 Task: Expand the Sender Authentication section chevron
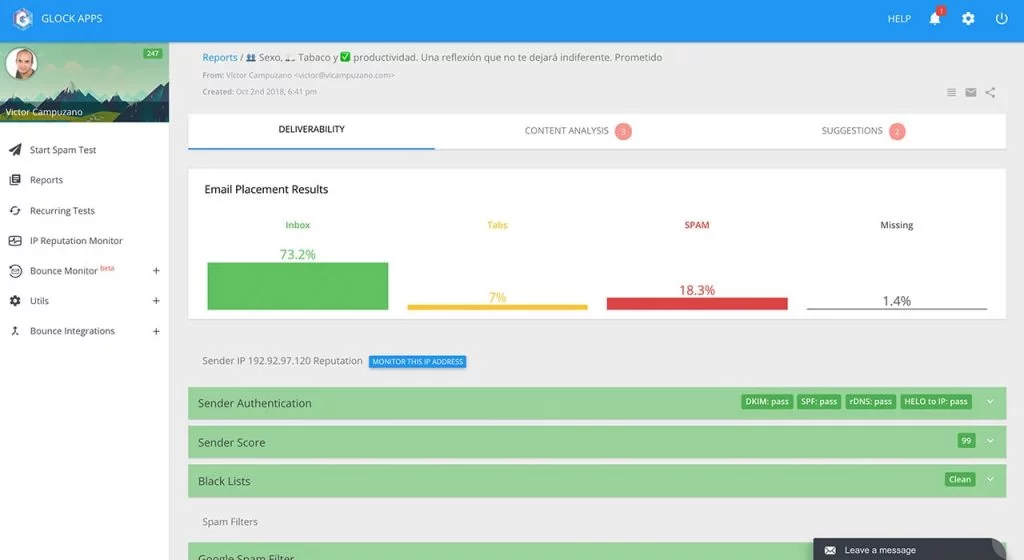[990, 402]
